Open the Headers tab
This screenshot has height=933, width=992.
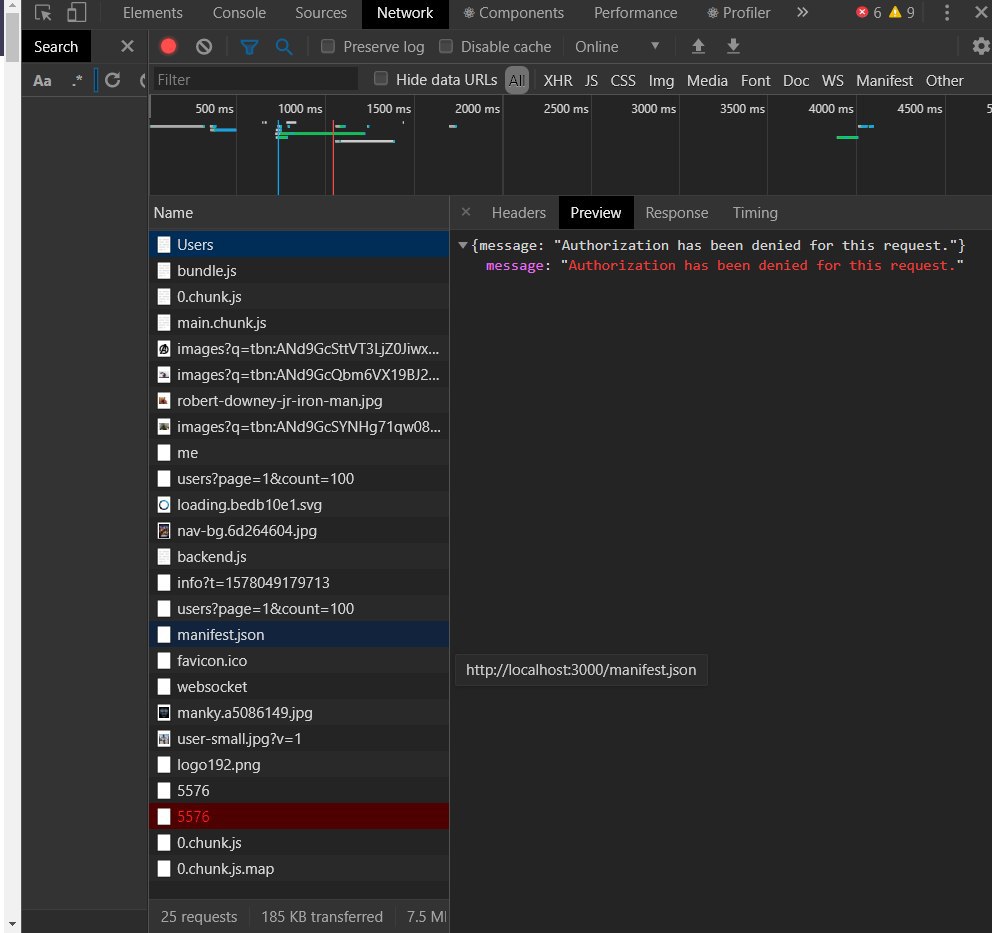click(518, 213)
